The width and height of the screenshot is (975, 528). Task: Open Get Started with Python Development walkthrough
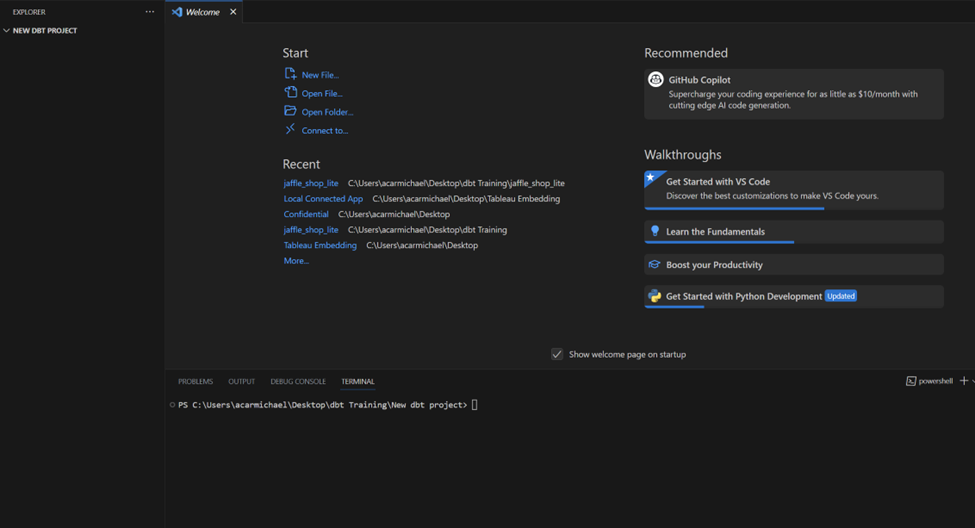pos(793,296)
